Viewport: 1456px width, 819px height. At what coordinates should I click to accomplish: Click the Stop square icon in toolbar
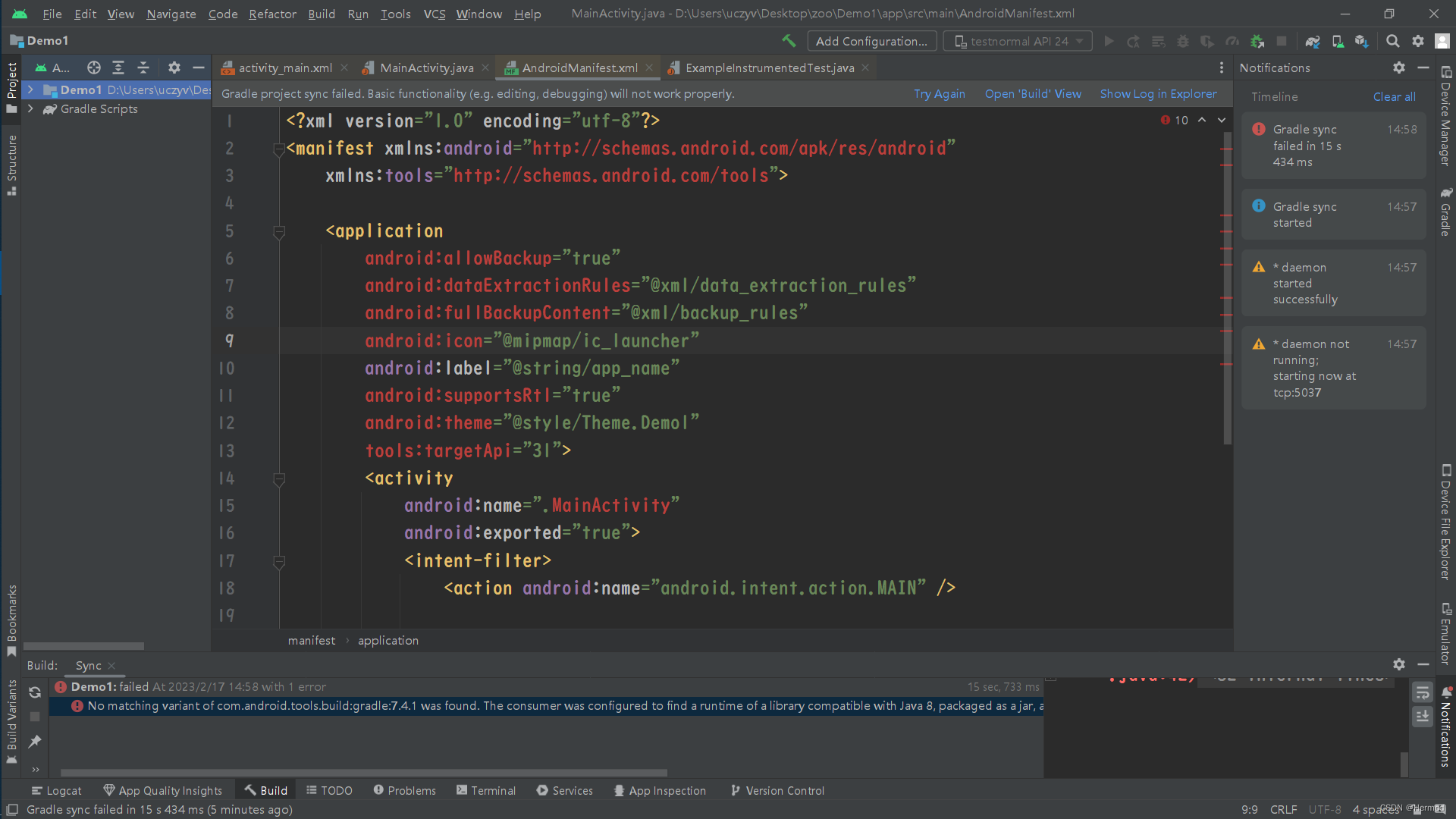point(1282,41)
